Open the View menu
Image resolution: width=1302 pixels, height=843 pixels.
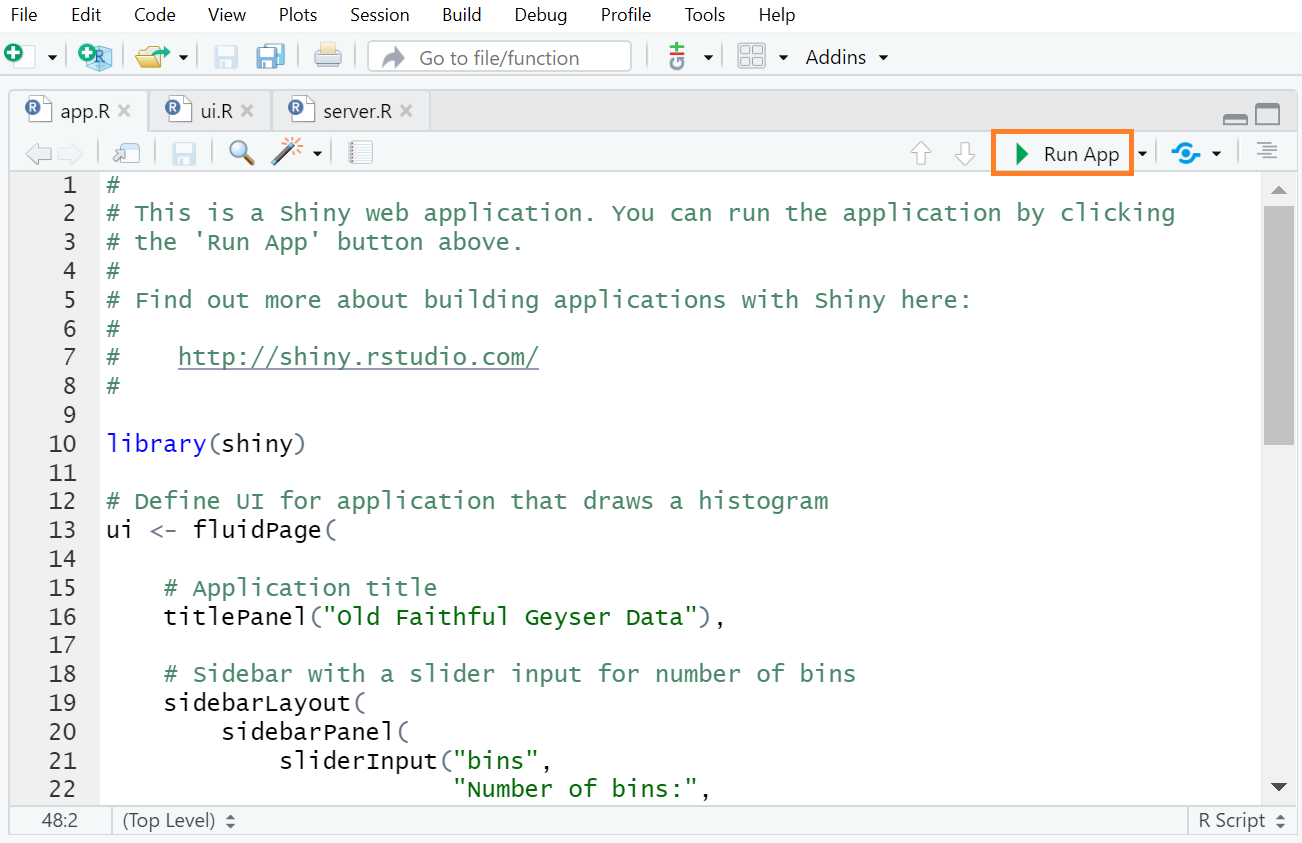point(227,15)
